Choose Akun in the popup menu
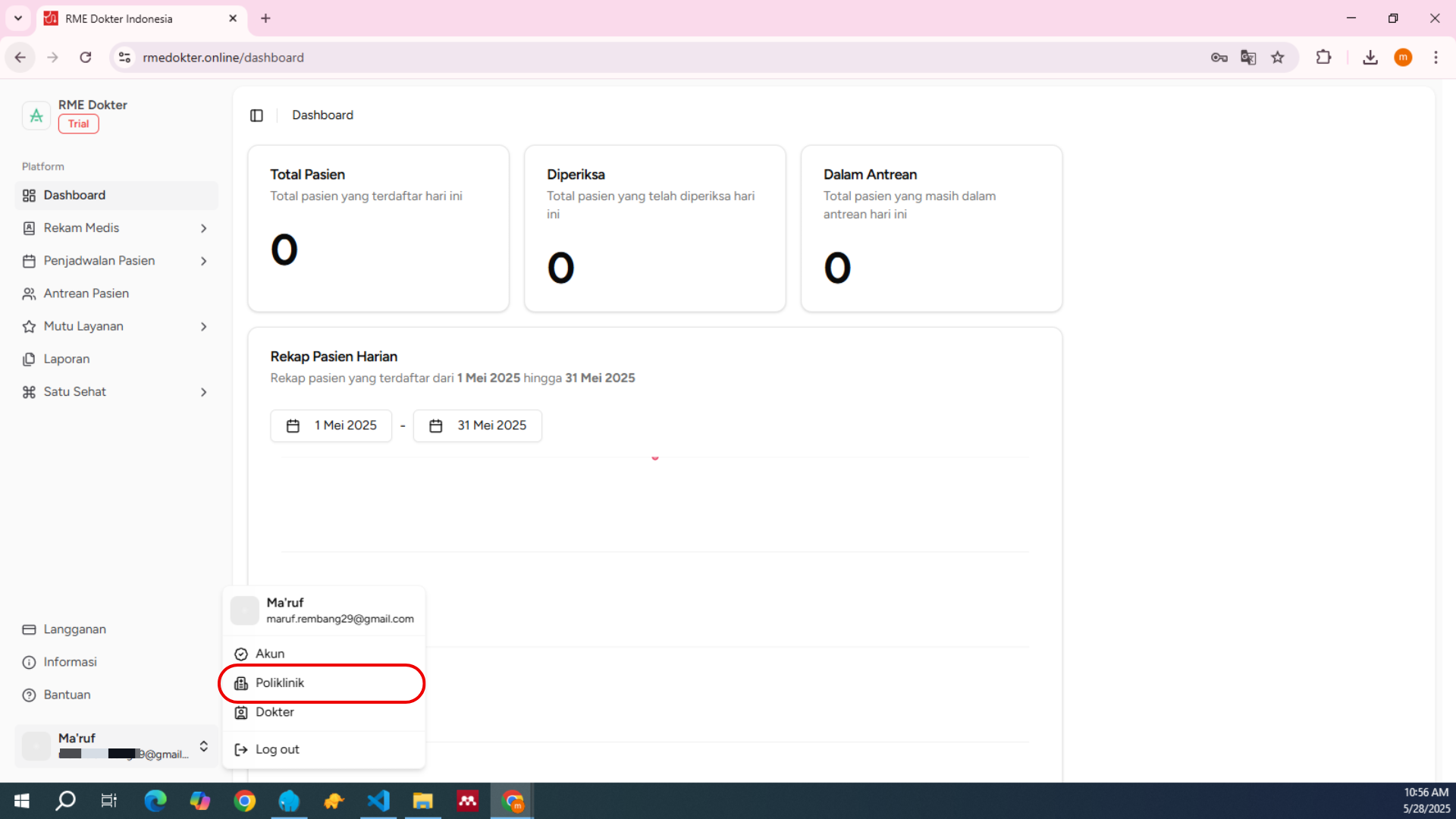 pos(270,654)
